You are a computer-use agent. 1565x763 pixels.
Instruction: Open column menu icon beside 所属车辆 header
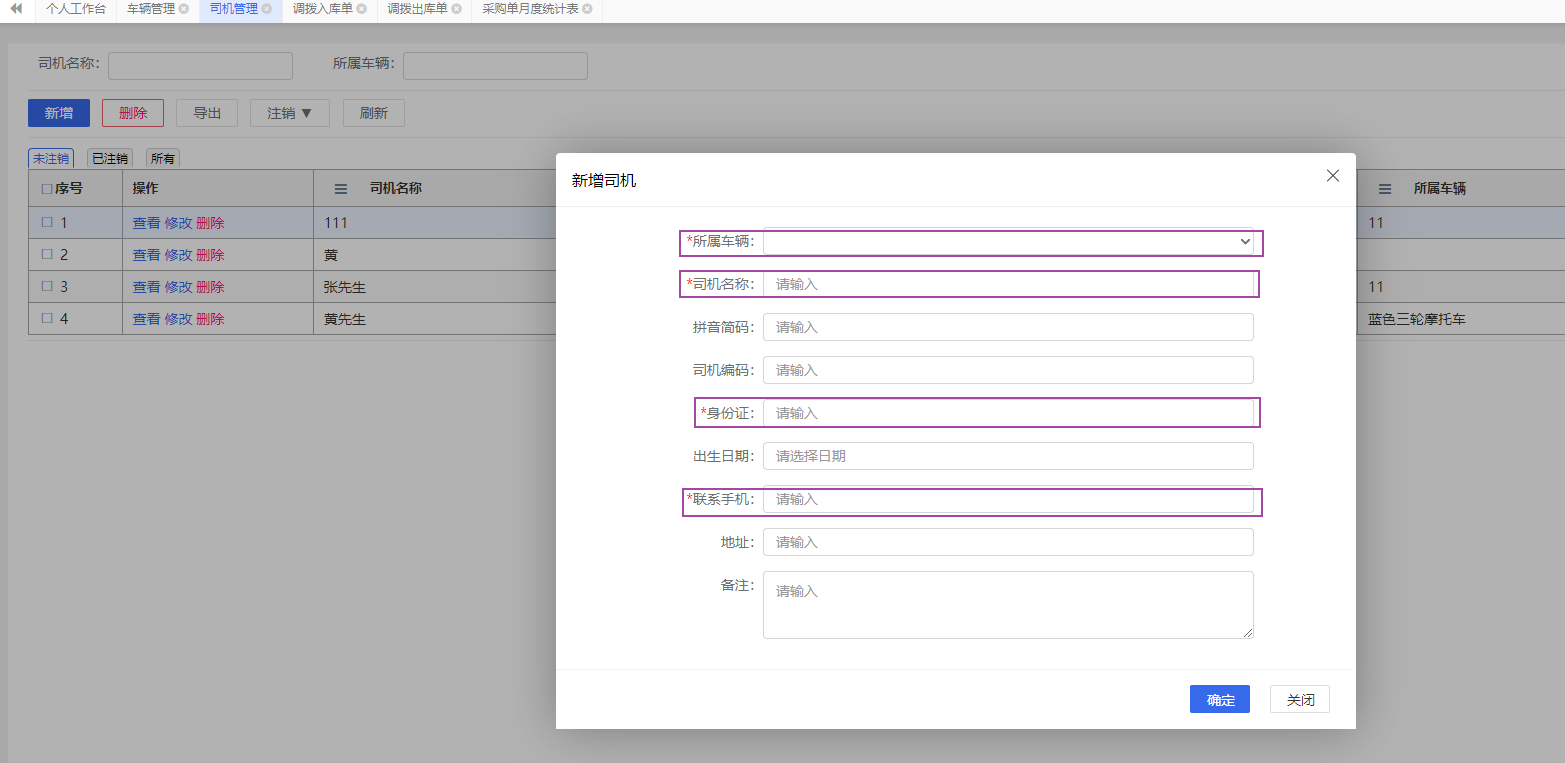(x=1385, y=189)
